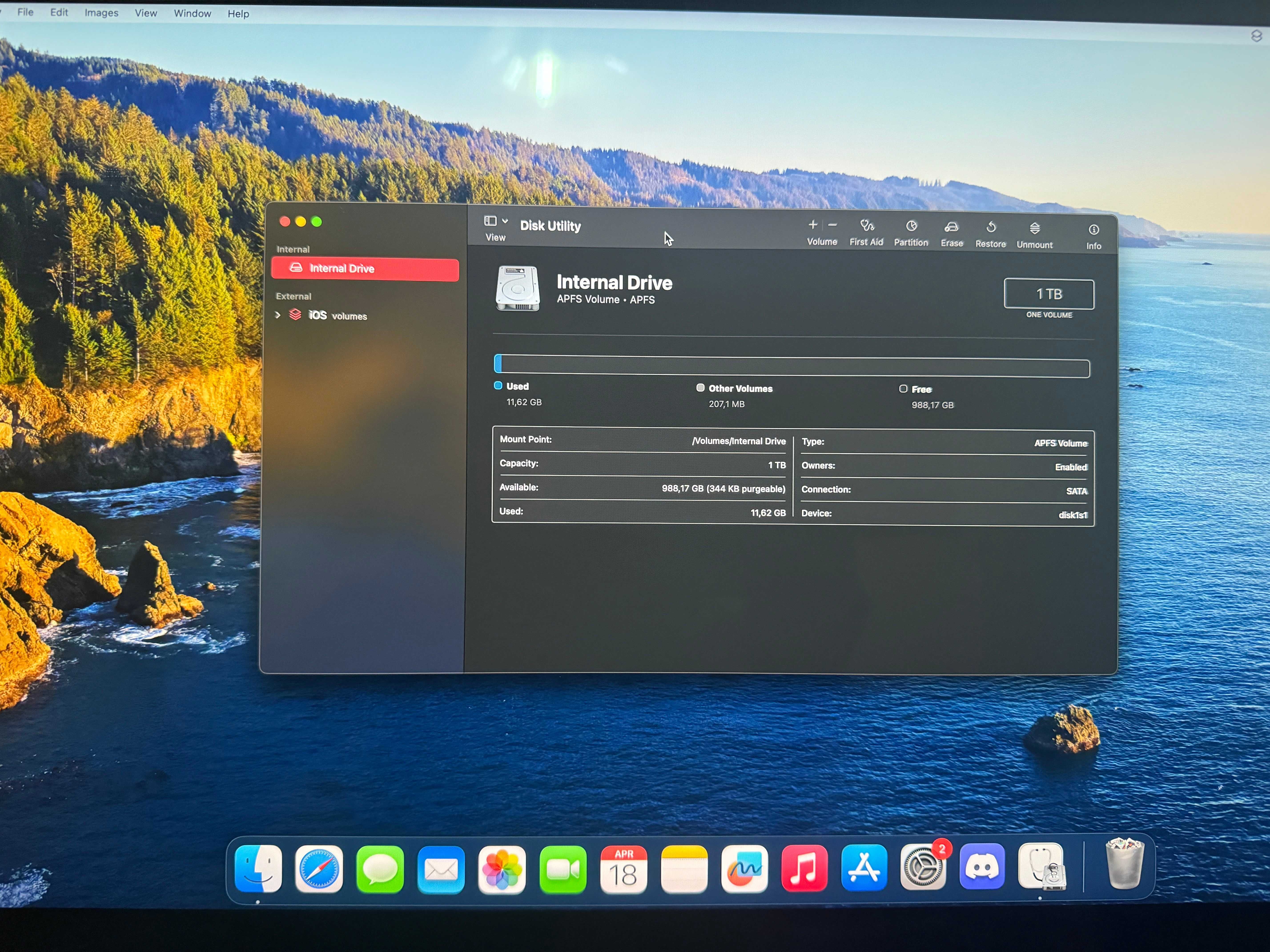Click the iOS volumes stacked-disk icon
The image size is (1270, 952).
(x=295, y=314)
